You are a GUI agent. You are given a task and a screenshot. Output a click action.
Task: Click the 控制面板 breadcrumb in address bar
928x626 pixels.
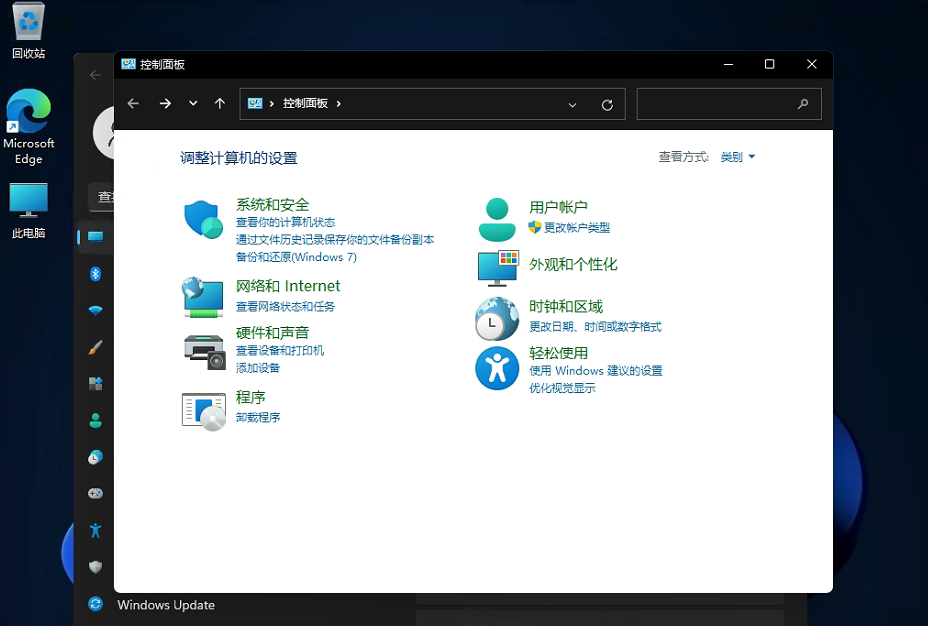pyautogui.click(x=305, y=104)
